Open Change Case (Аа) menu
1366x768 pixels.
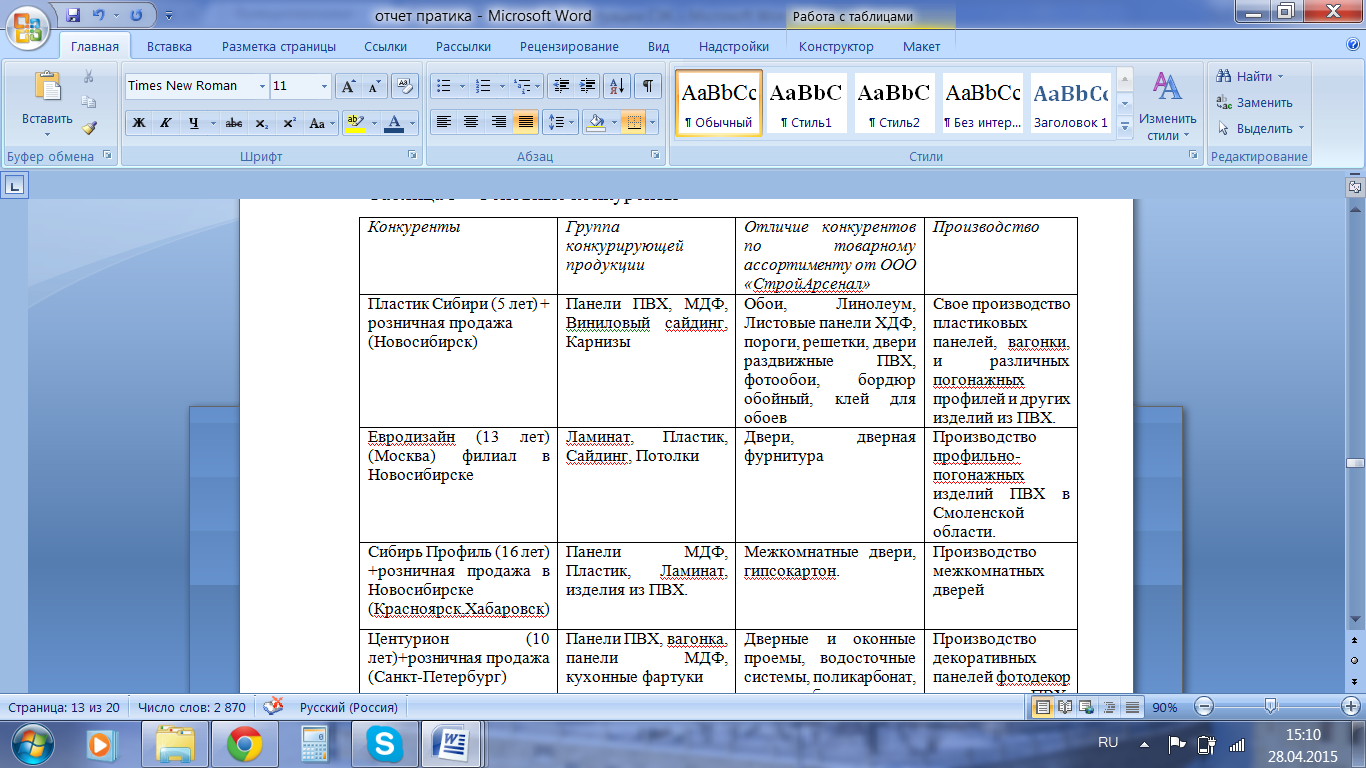tap(320, 123)
